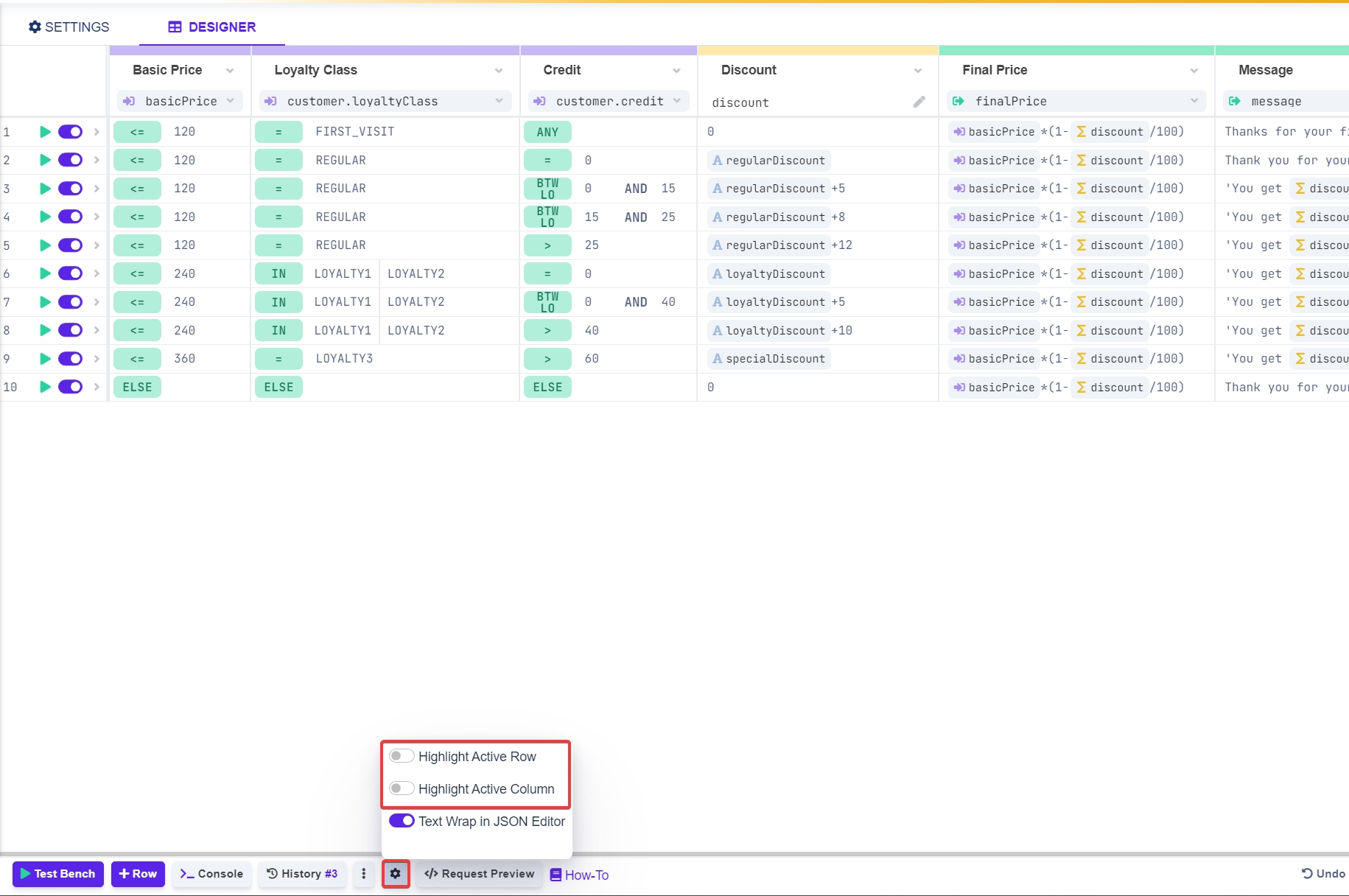Disable Text Wrap in JSON Editor
The width and height of the screenshot is (1349, 896).
tap(402, 821)
